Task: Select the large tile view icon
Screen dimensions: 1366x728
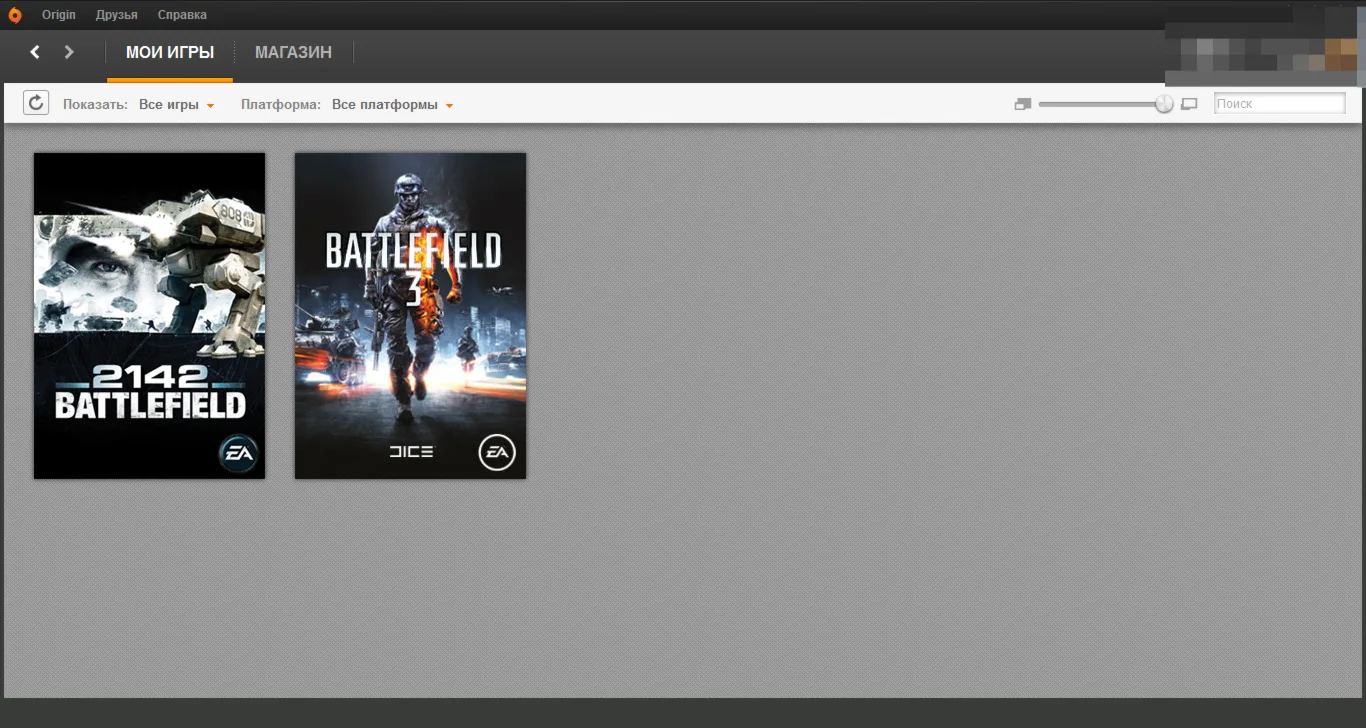Action: click(x=1189, y=103)
